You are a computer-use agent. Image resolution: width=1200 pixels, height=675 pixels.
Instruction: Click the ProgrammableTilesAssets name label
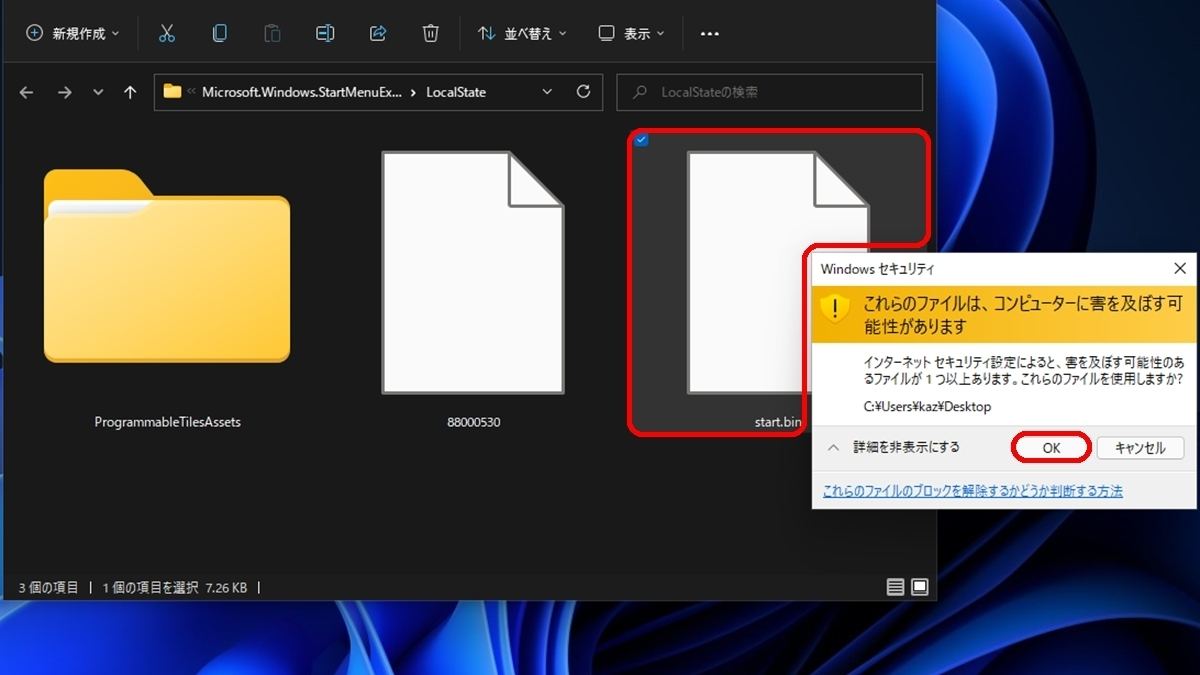pyautogui.click(x=167, y=422)
